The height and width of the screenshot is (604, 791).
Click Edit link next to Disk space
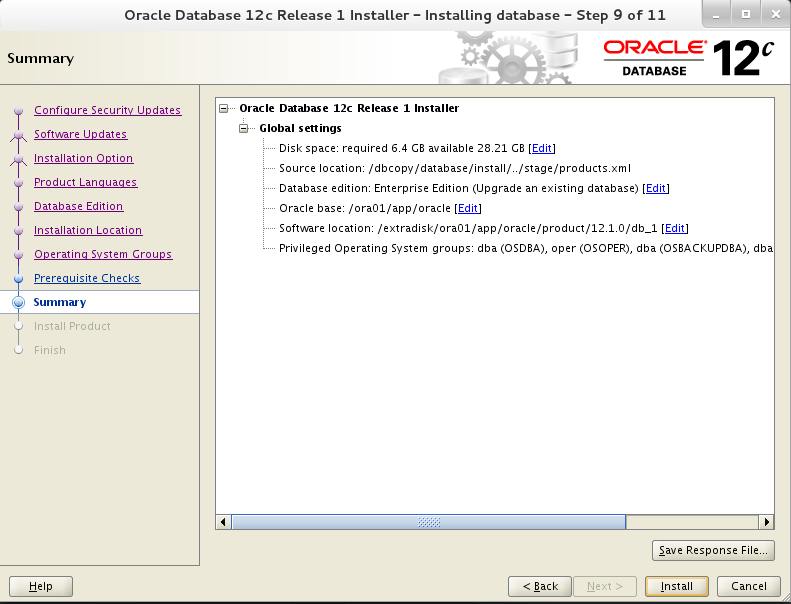542,148
